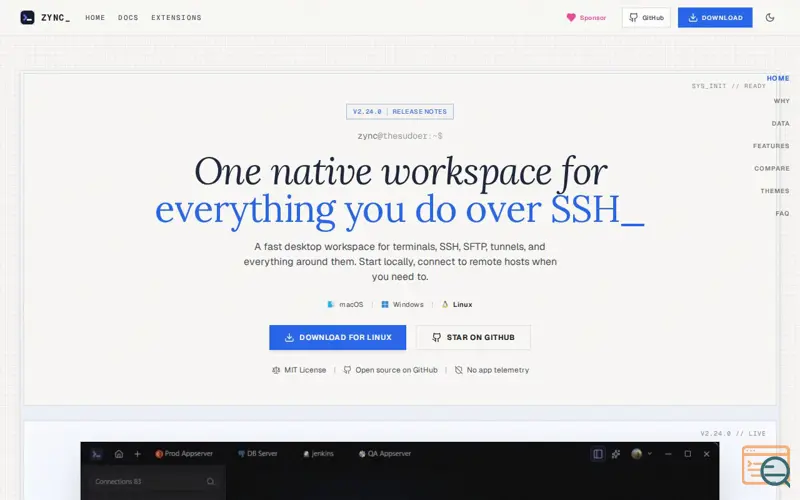
Task: Open the GitHub button in header
Action: [646, 17]
